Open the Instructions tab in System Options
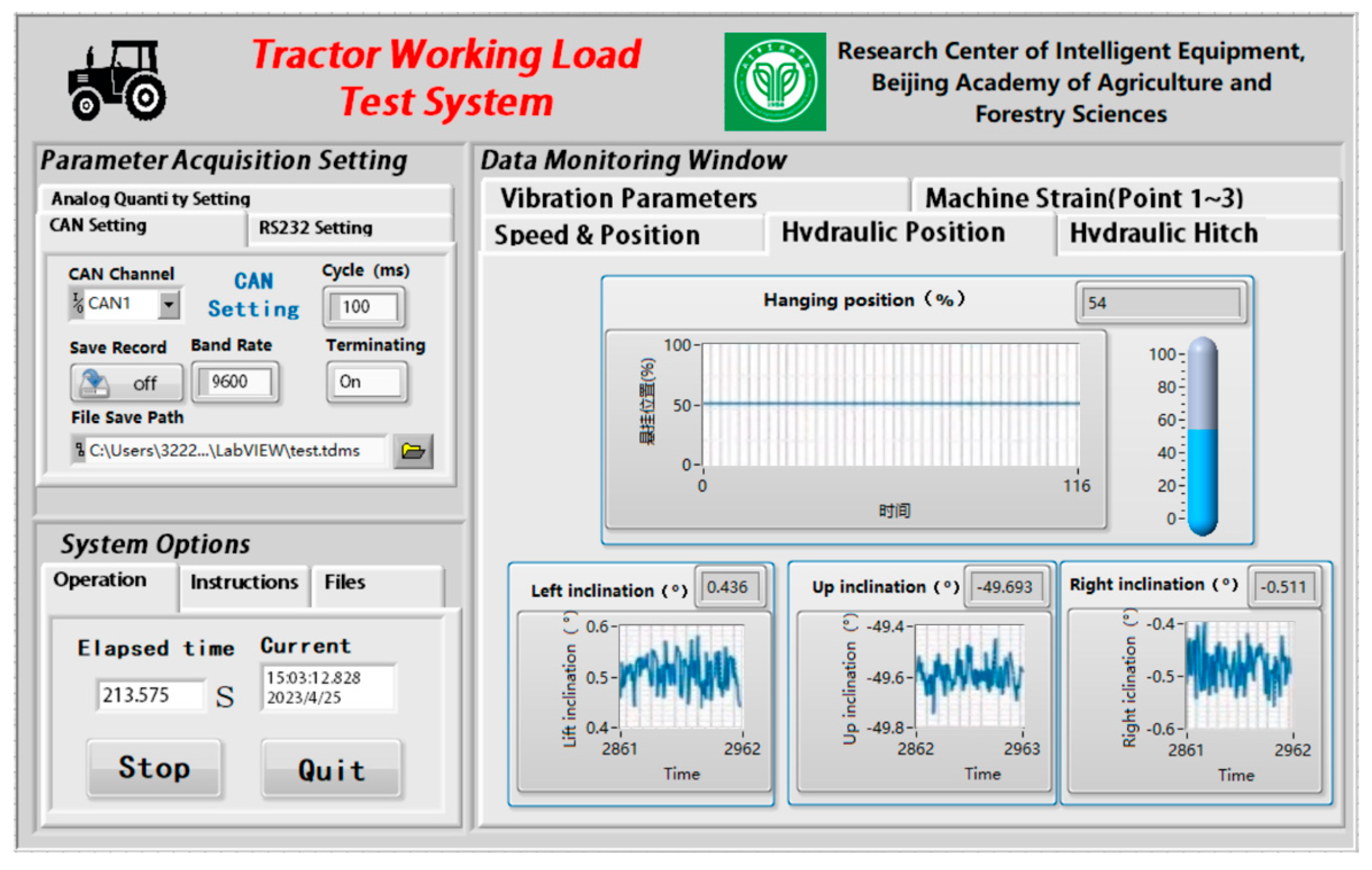Viewport: 1372px width, 870px height. pyautogui.click(x=244, y=583)
